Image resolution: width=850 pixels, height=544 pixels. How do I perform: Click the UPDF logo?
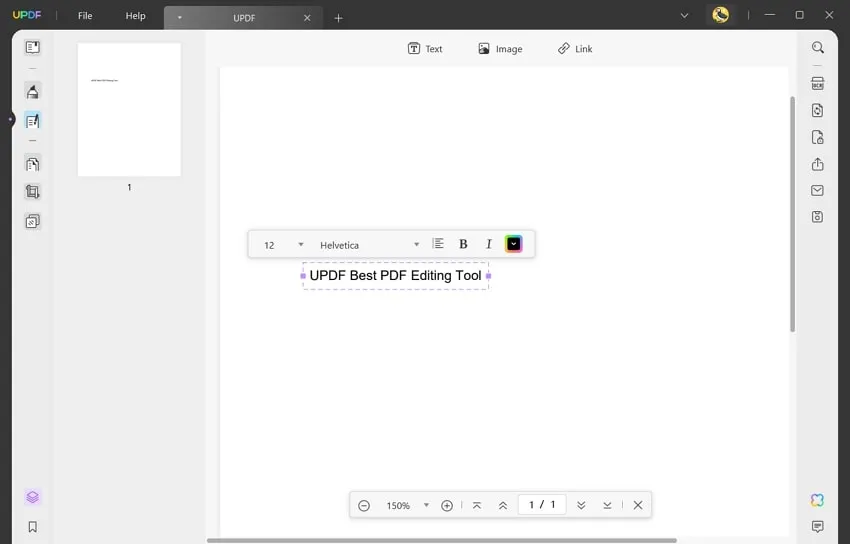pos(27,15)
